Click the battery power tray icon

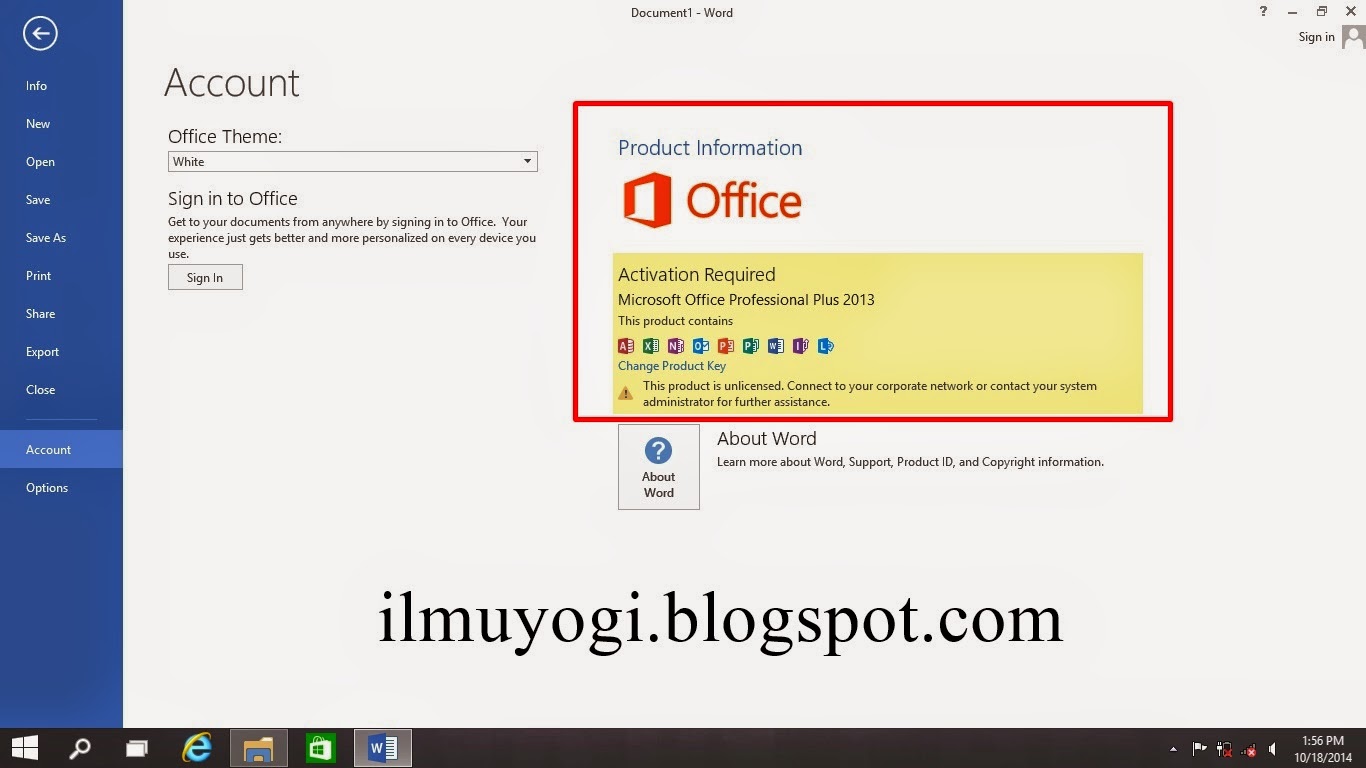(1223, 748)
